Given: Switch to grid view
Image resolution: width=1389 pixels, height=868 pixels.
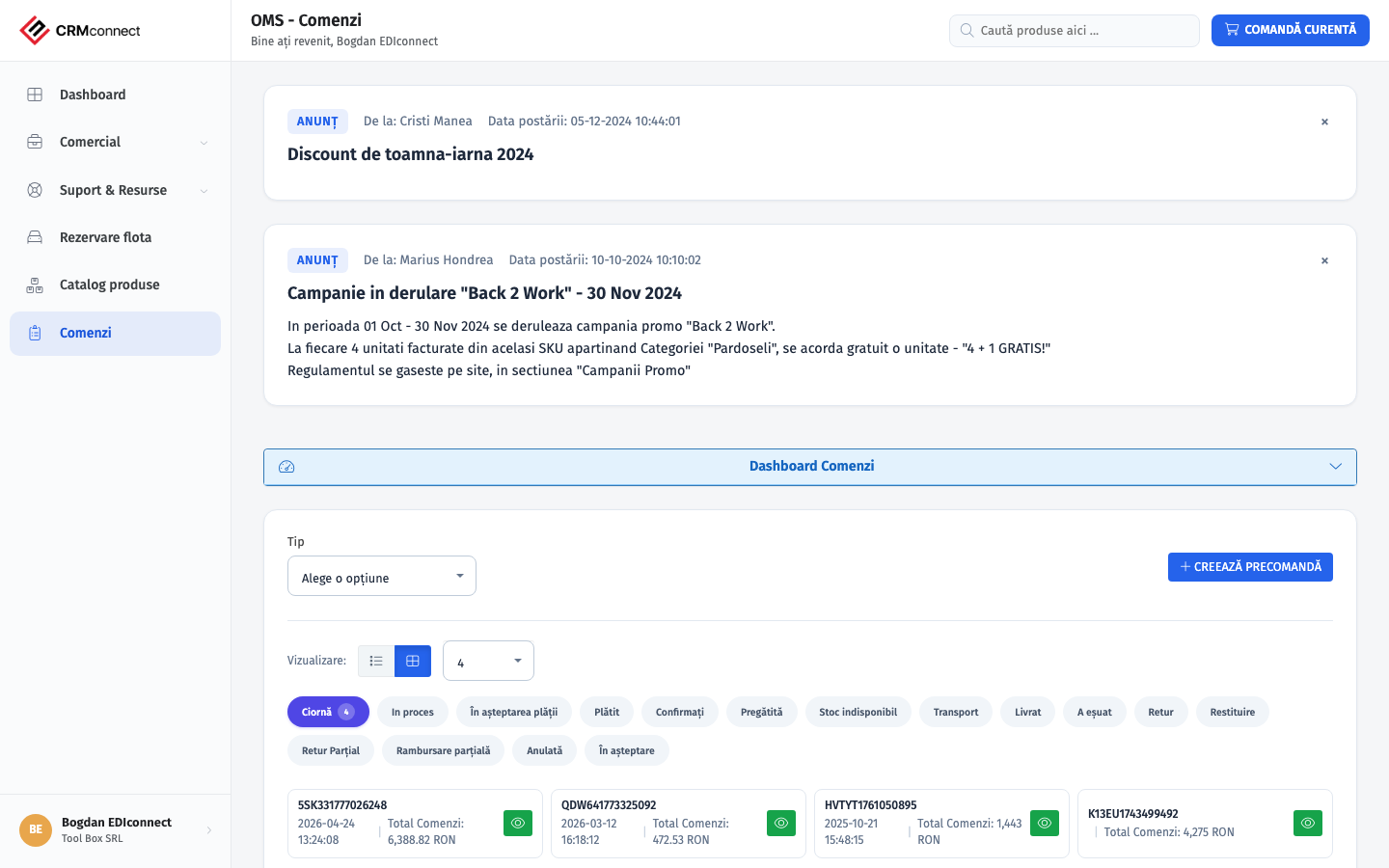Looking at the screenshot, I should tap(413, 661).
